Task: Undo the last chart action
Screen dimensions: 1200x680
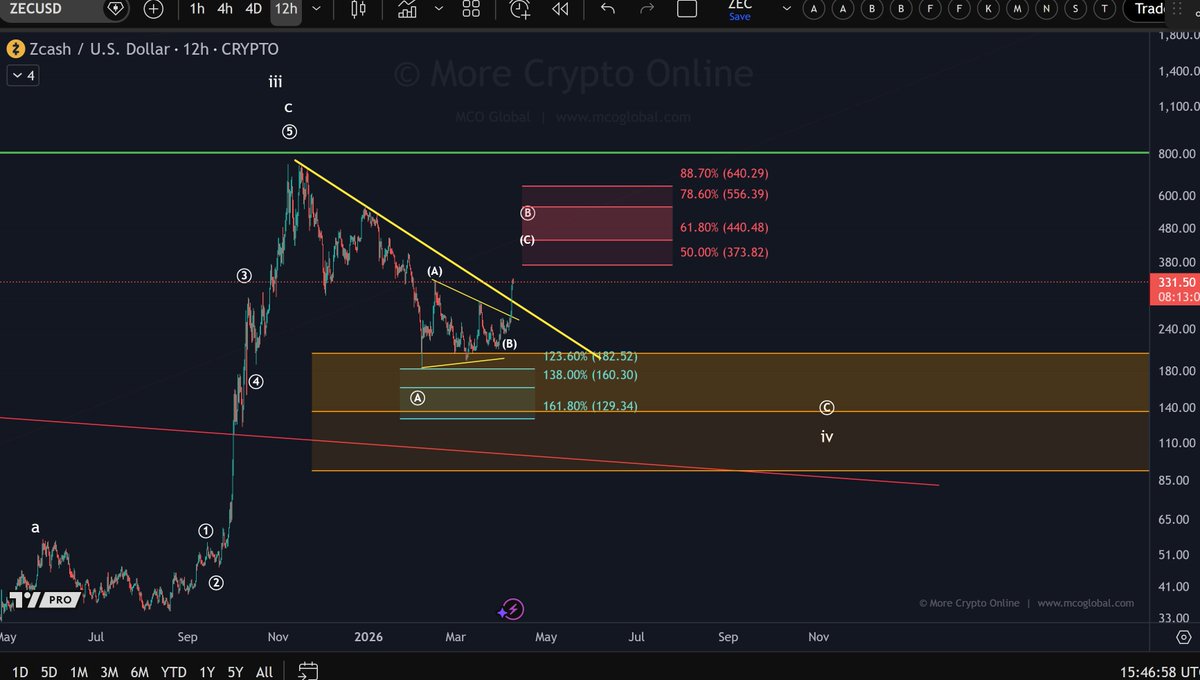Action: click(607, 9)
